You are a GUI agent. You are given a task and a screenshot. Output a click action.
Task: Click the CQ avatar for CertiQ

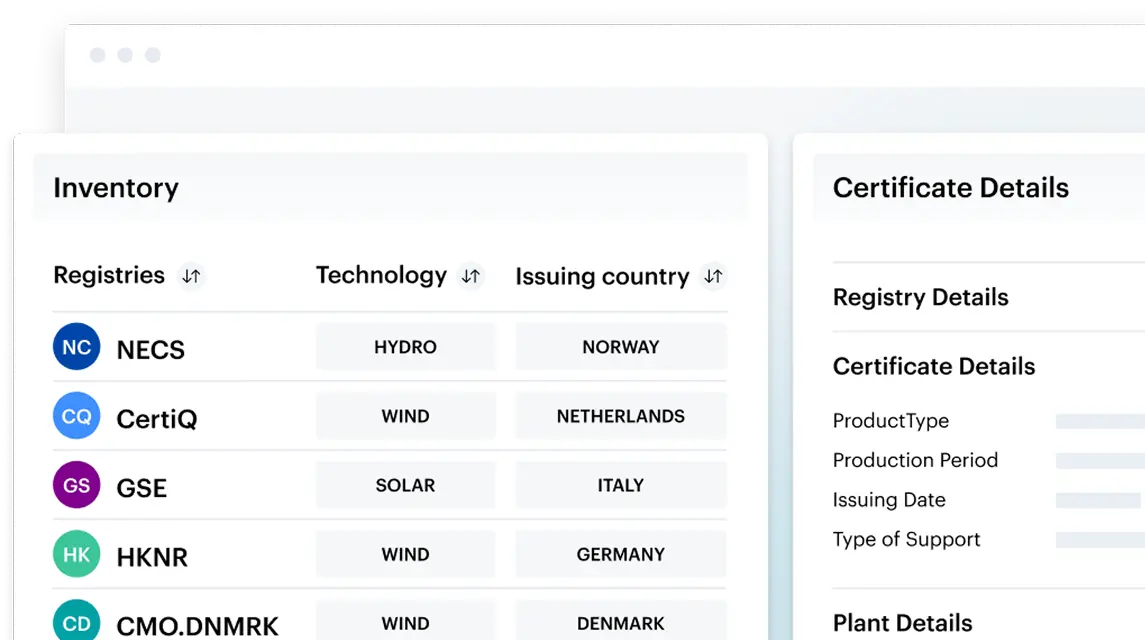(x=77, y=416)
